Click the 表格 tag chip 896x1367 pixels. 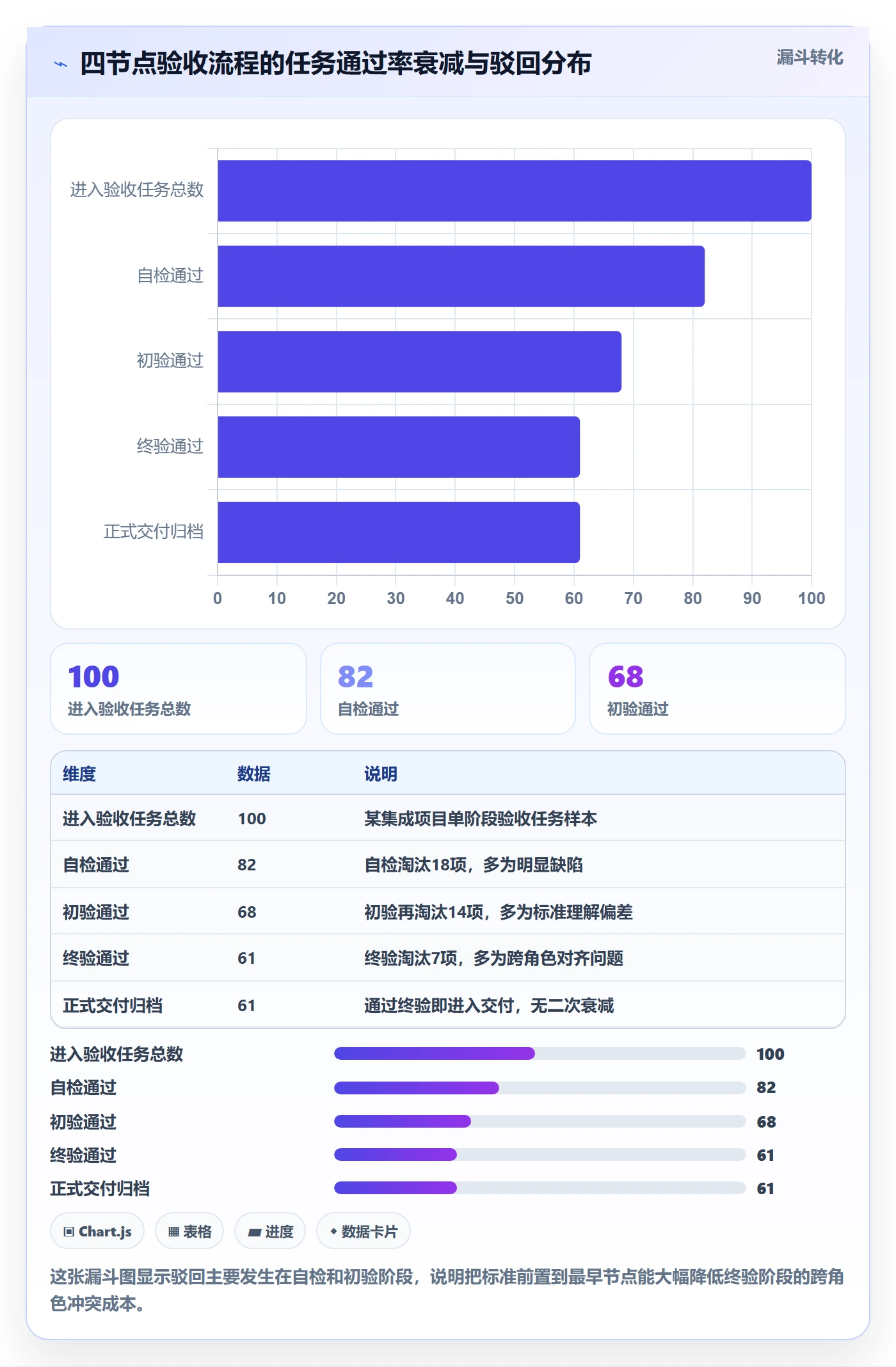point(189,1231)
